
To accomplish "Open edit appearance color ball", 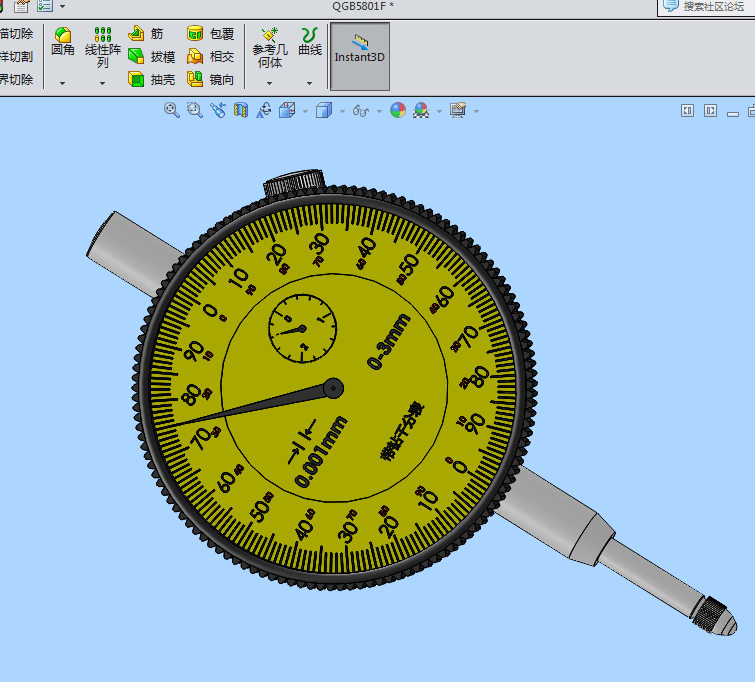I will click(398, 110).
